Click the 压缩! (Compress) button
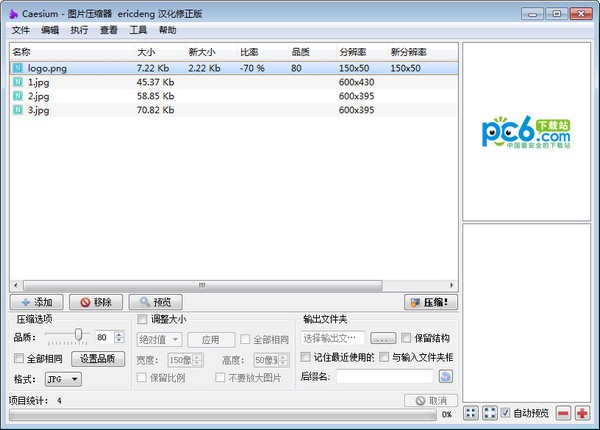This screenshot has height=430, width=600. click(x=429, y=302)
